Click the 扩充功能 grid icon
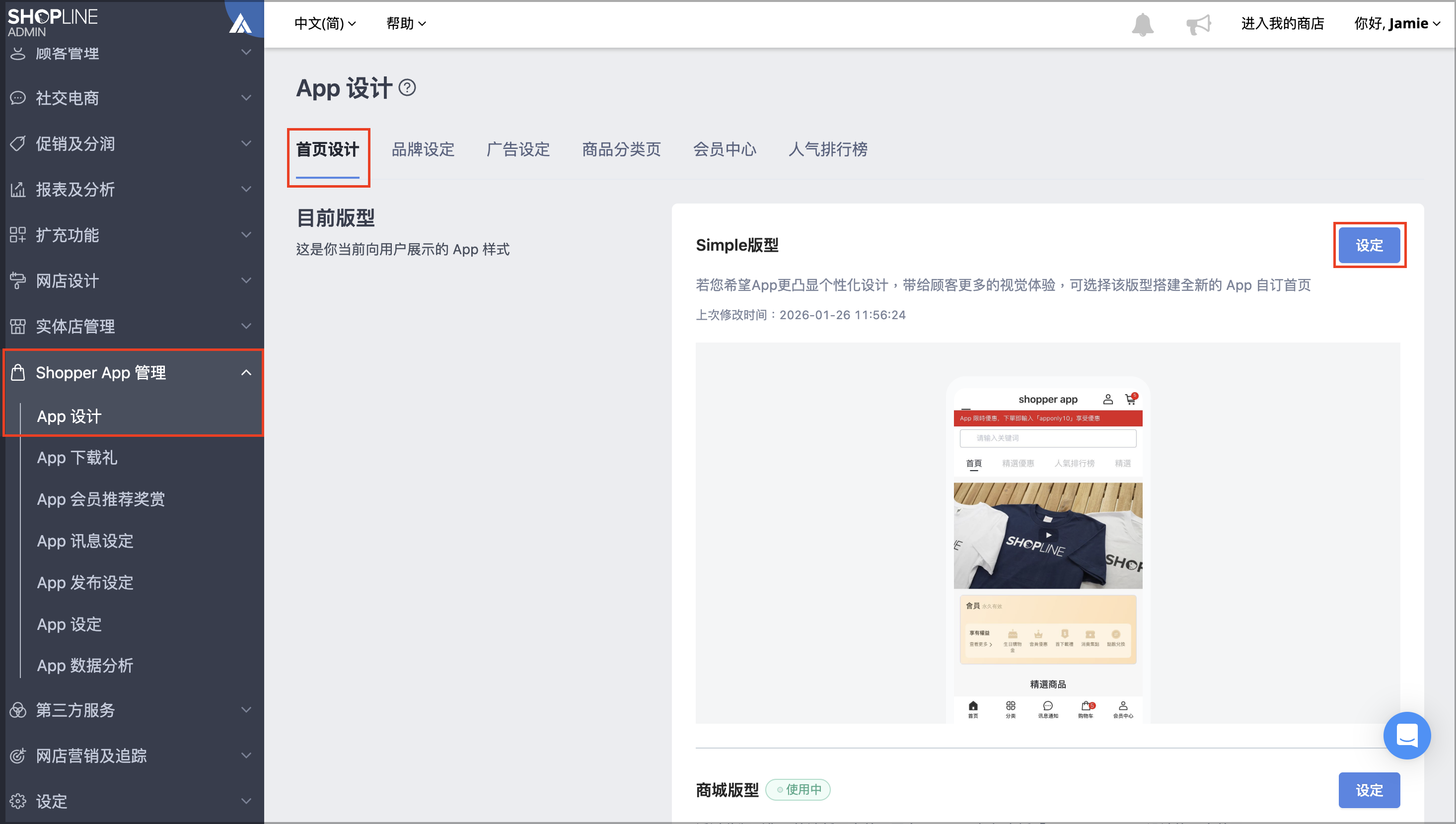The image size is (1456, 824). click(x=18, y=235)
